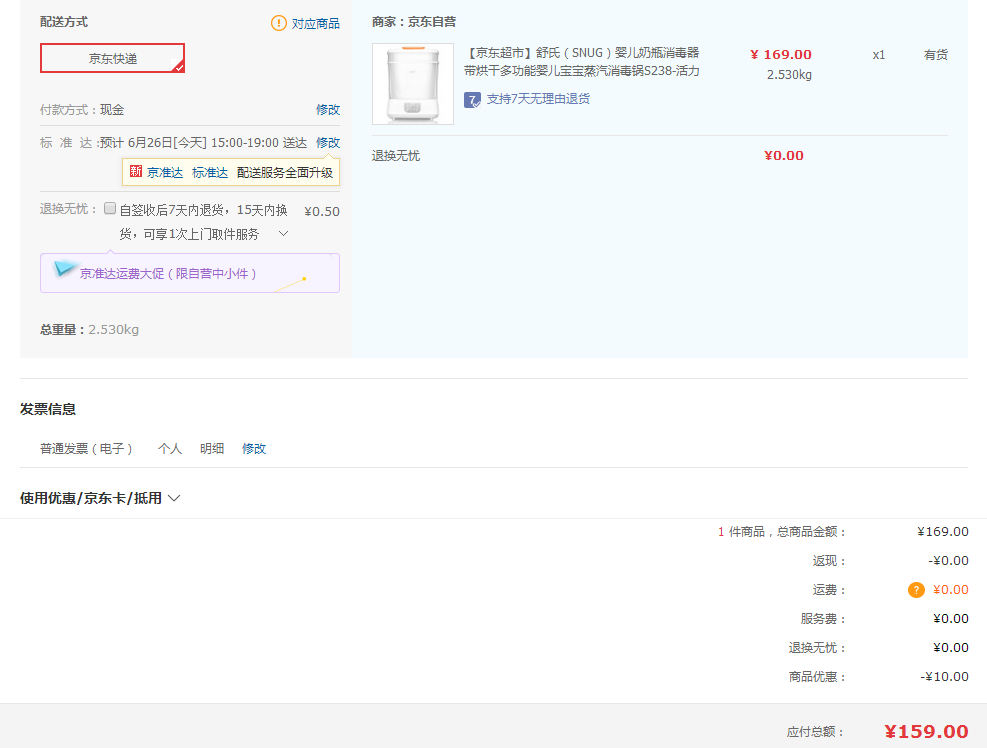Open 京准达运费大促 promotion banner
The width and height of the screenshot is (987, 748).
(x=189, y=273)
